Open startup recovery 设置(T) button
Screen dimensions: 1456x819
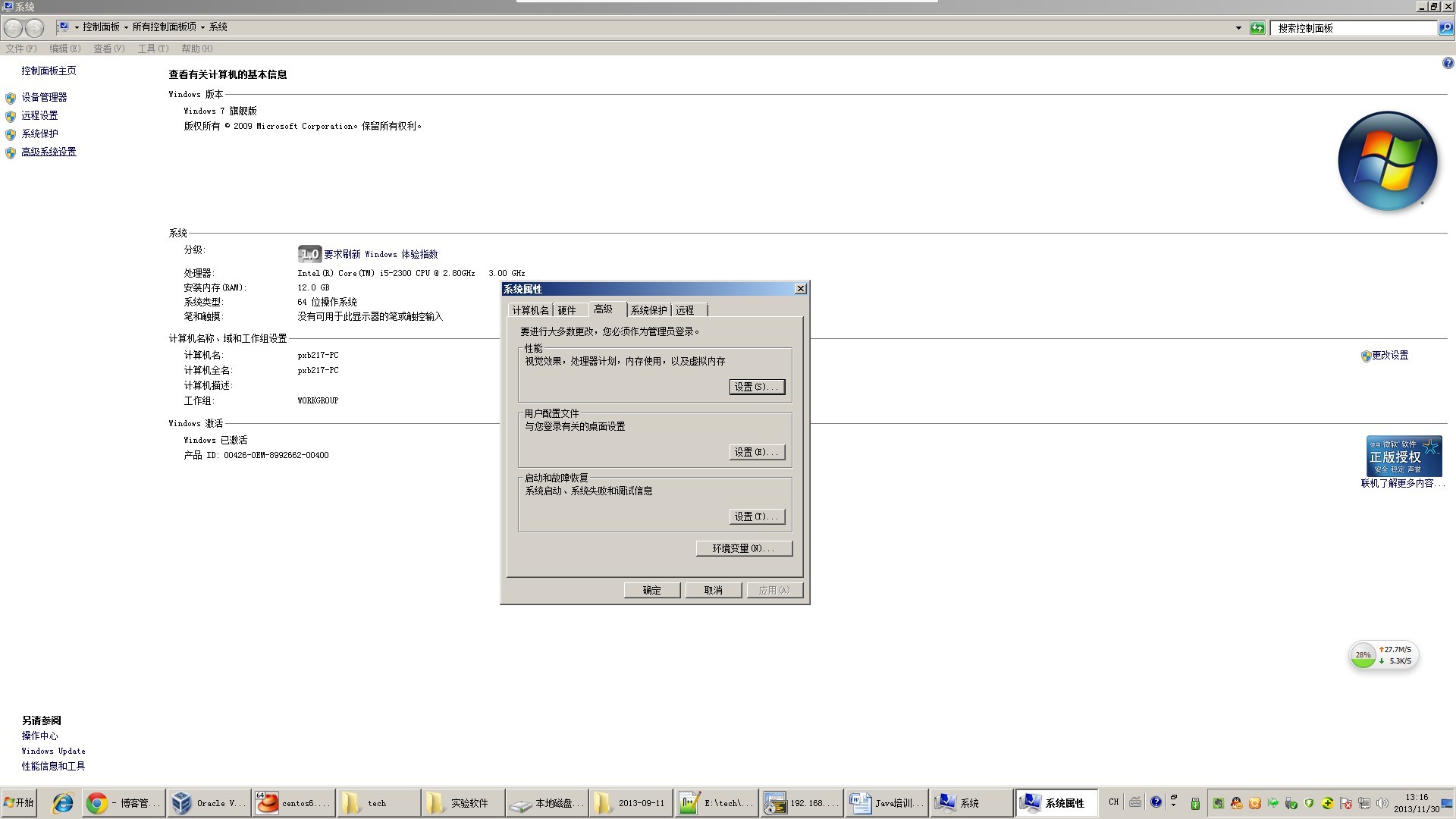pos(757,516)
